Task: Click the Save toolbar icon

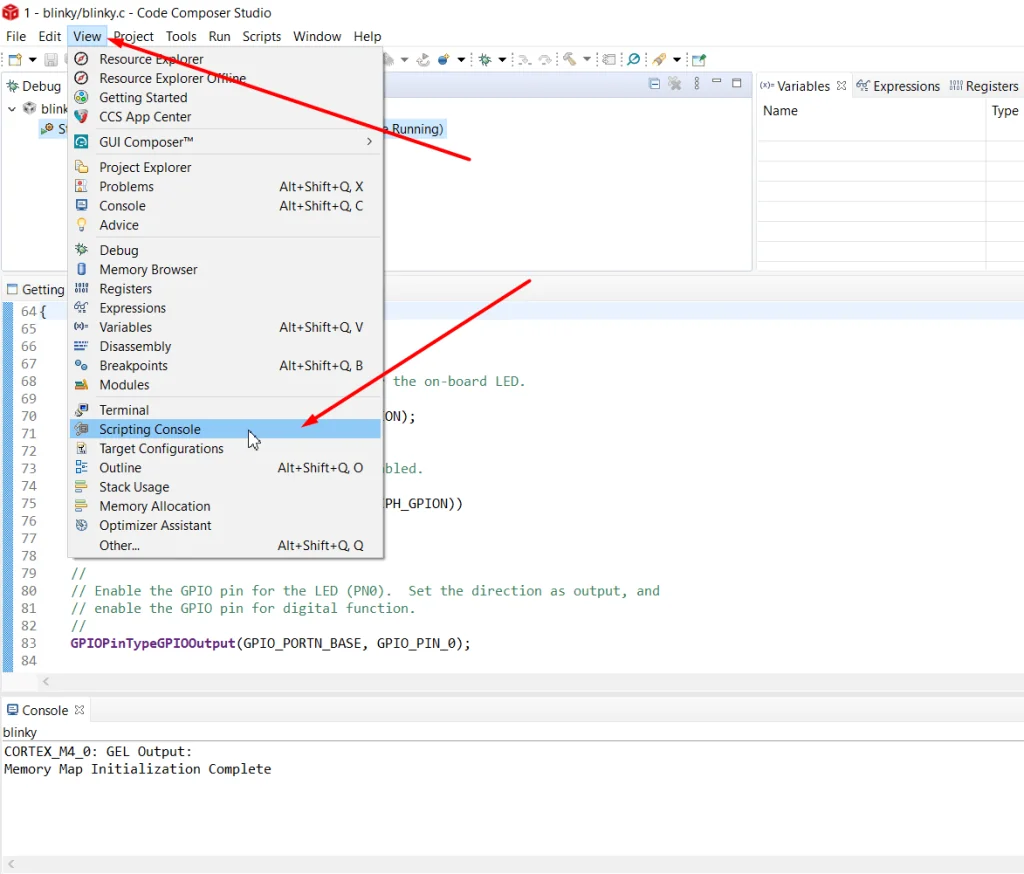Action: [x=50, y=59]
